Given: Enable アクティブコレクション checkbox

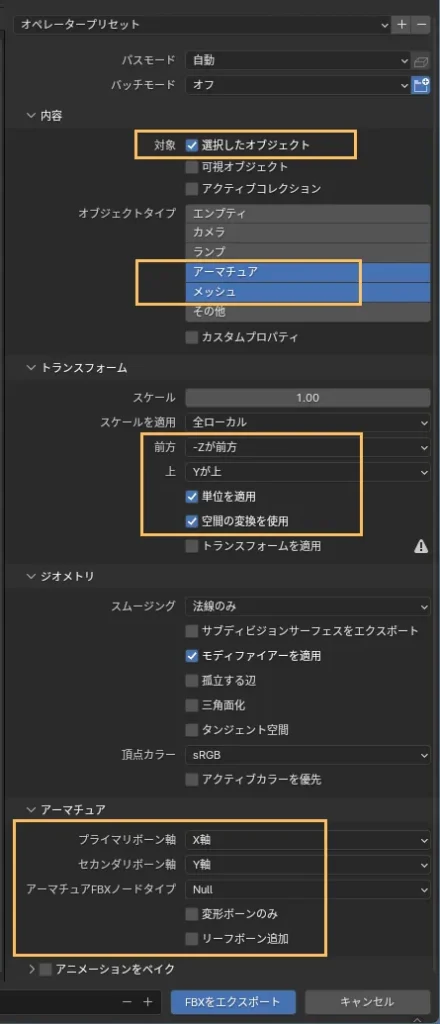Looking at the screenshot, I should [x=191, y=189].
